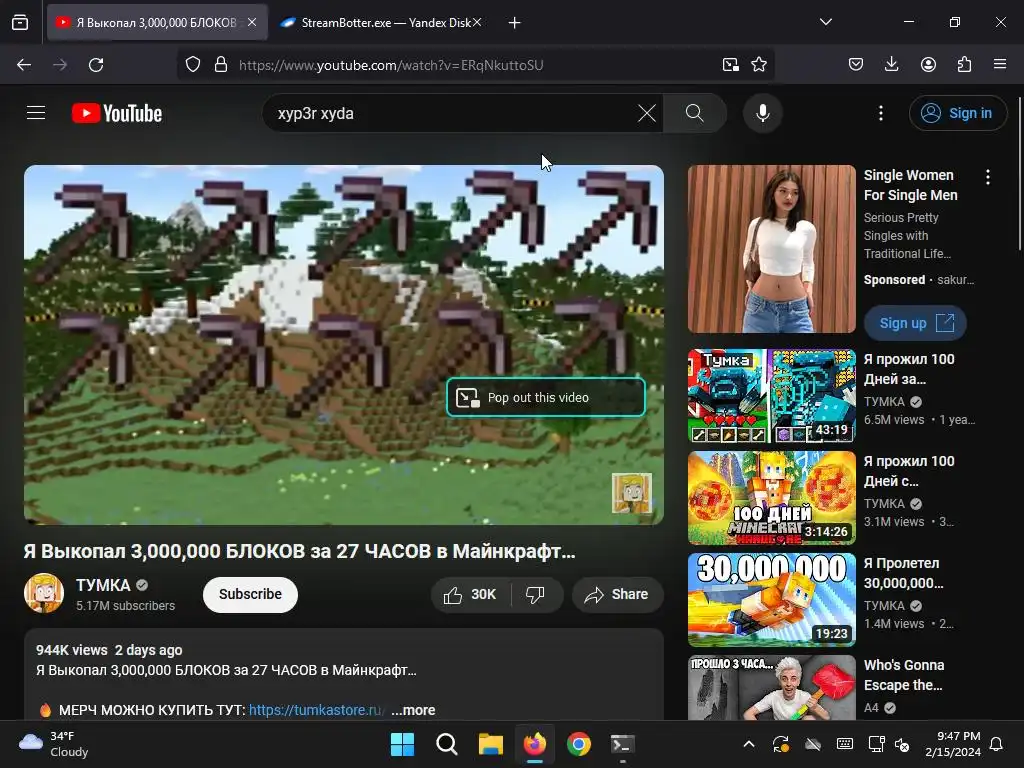The height and width of the screenshot is (768, 1024).
Task: Open ТУМКА channel avatar
Action: 44,593
